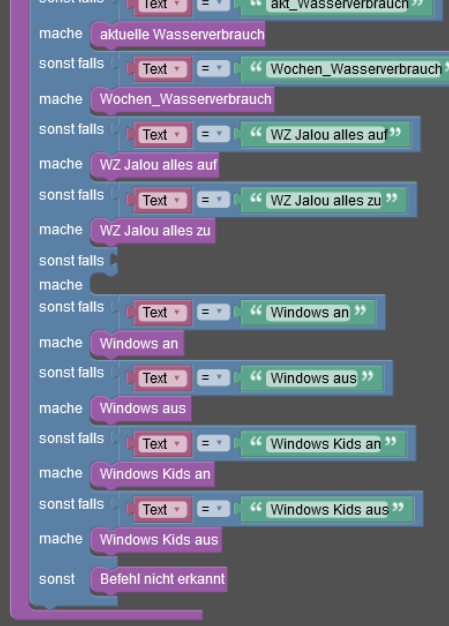The height and width of the screenshot is (626, 449).
Task: Open equals operator dropdown in Windows aus row
Action: (213, 378)
